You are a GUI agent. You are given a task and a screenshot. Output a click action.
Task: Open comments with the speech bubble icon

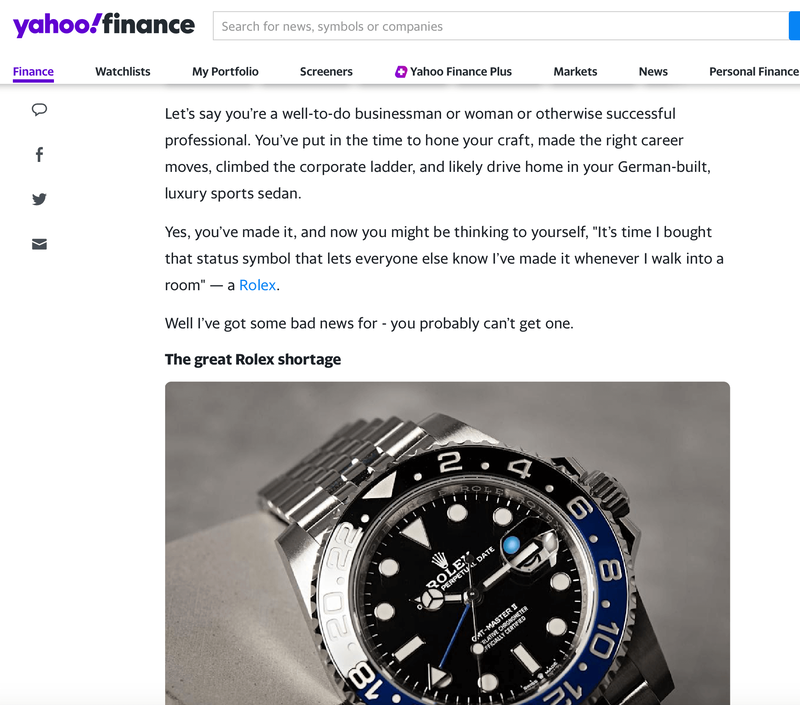[x=38, y=109]
